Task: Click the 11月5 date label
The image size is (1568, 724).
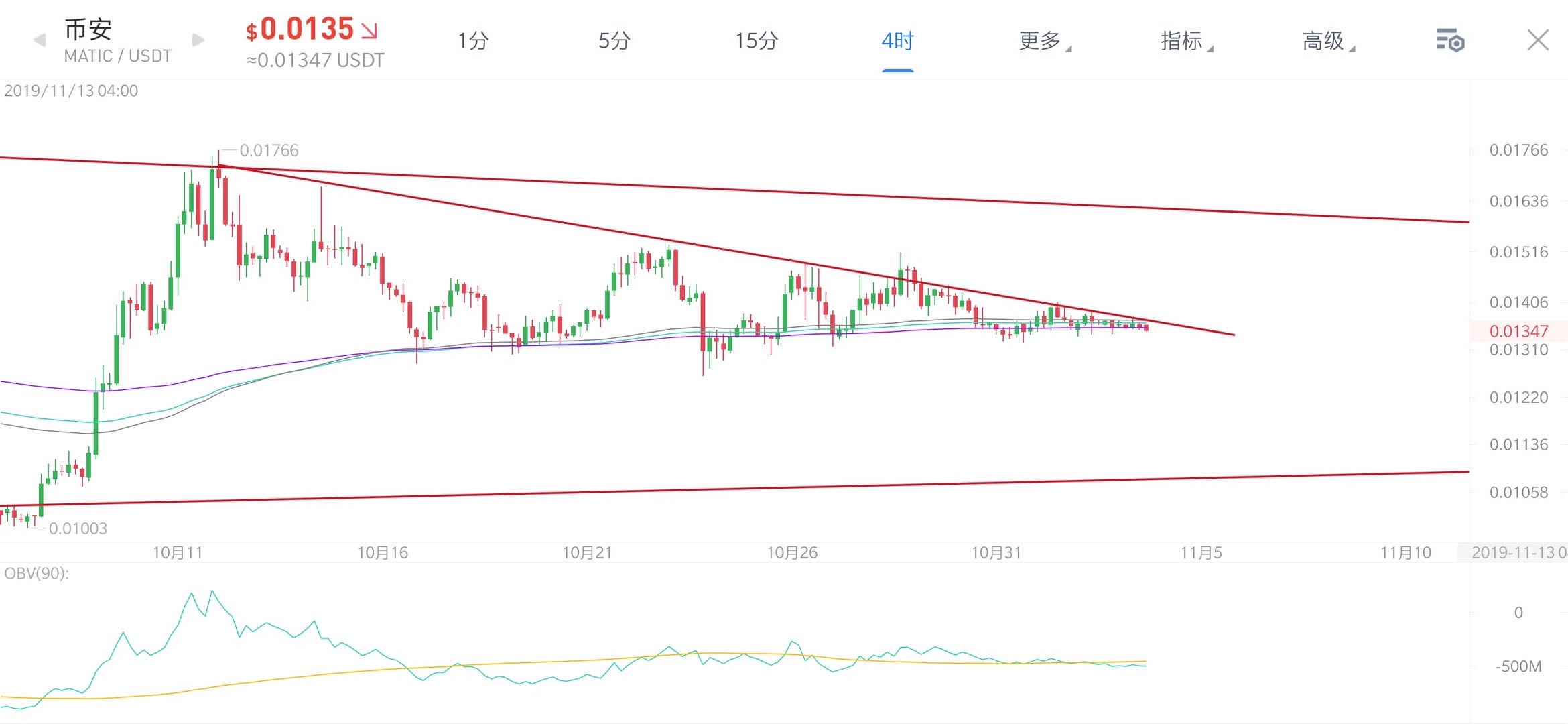Action: [x=1201, y=552]
